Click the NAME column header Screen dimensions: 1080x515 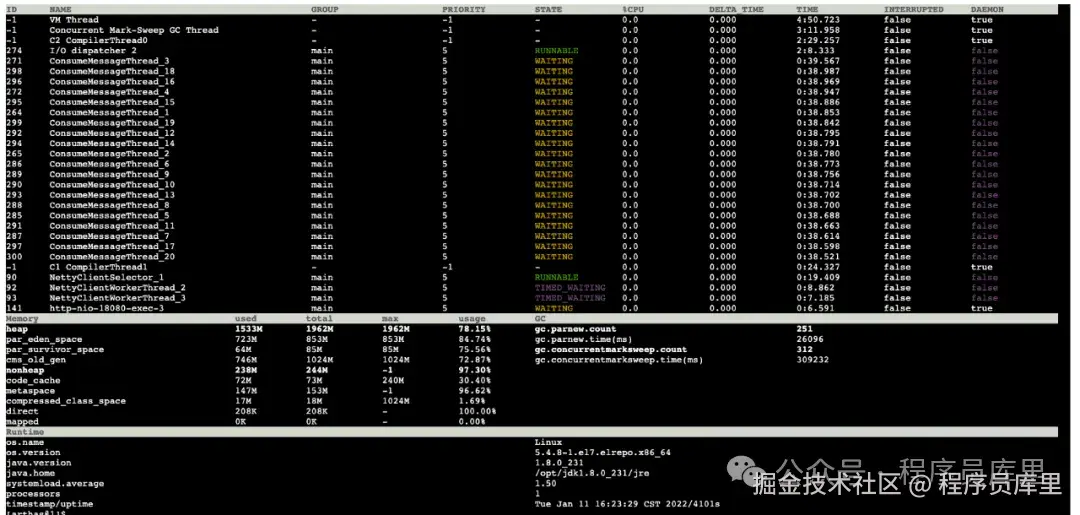pos(61,10)
